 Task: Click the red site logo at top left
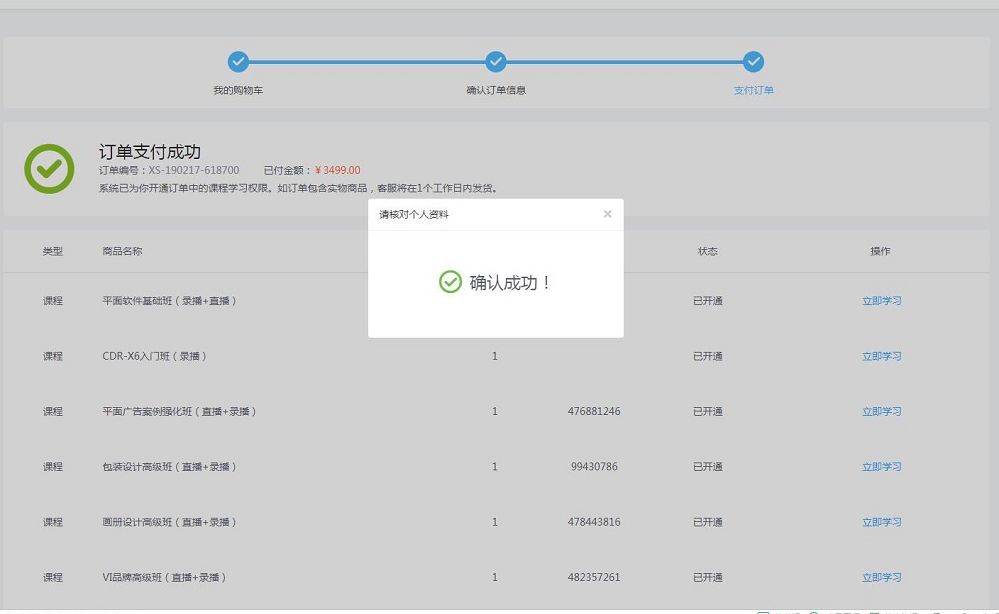click(38, 8)
